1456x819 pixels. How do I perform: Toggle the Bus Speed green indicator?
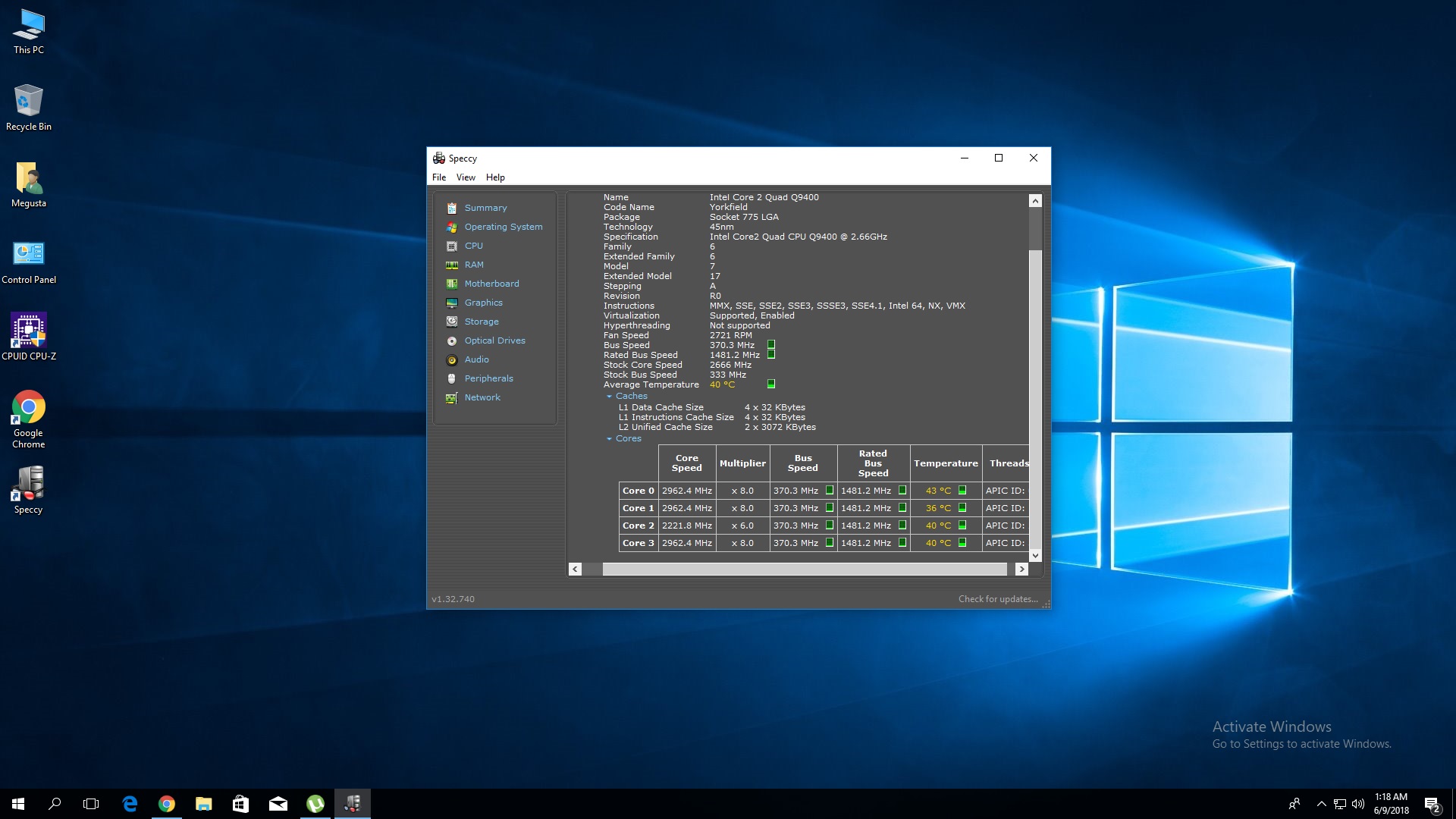[x=771, y=345]
